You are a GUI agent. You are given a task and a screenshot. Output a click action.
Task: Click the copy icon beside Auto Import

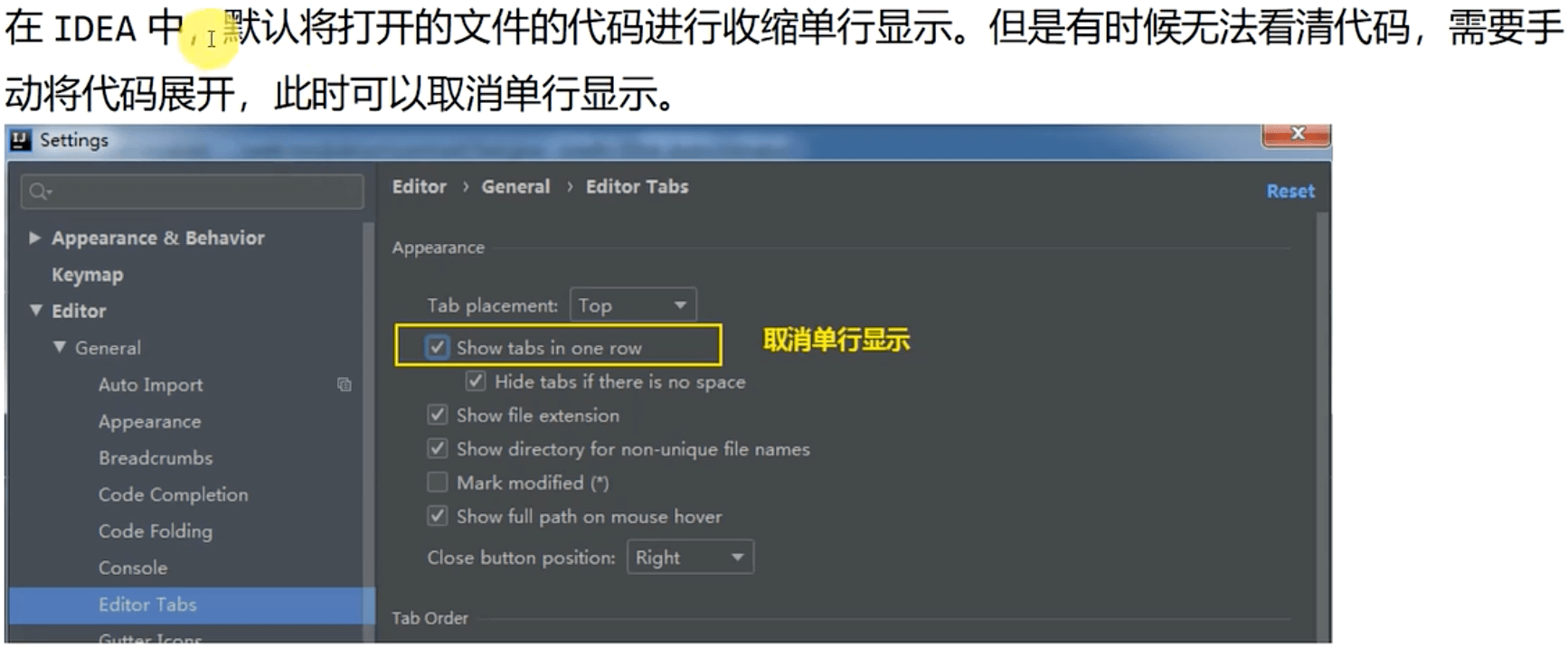(x=345, y=384)
